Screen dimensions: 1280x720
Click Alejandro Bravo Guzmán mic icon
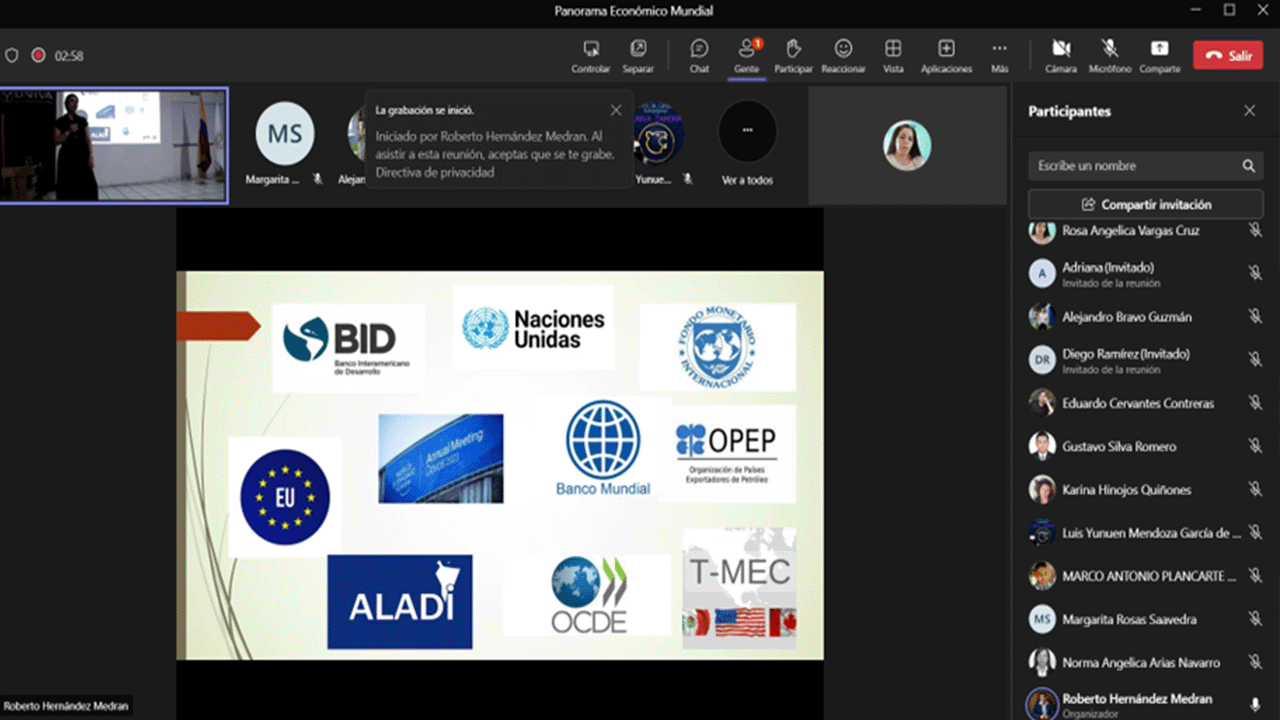click(x=1255, y=317)
